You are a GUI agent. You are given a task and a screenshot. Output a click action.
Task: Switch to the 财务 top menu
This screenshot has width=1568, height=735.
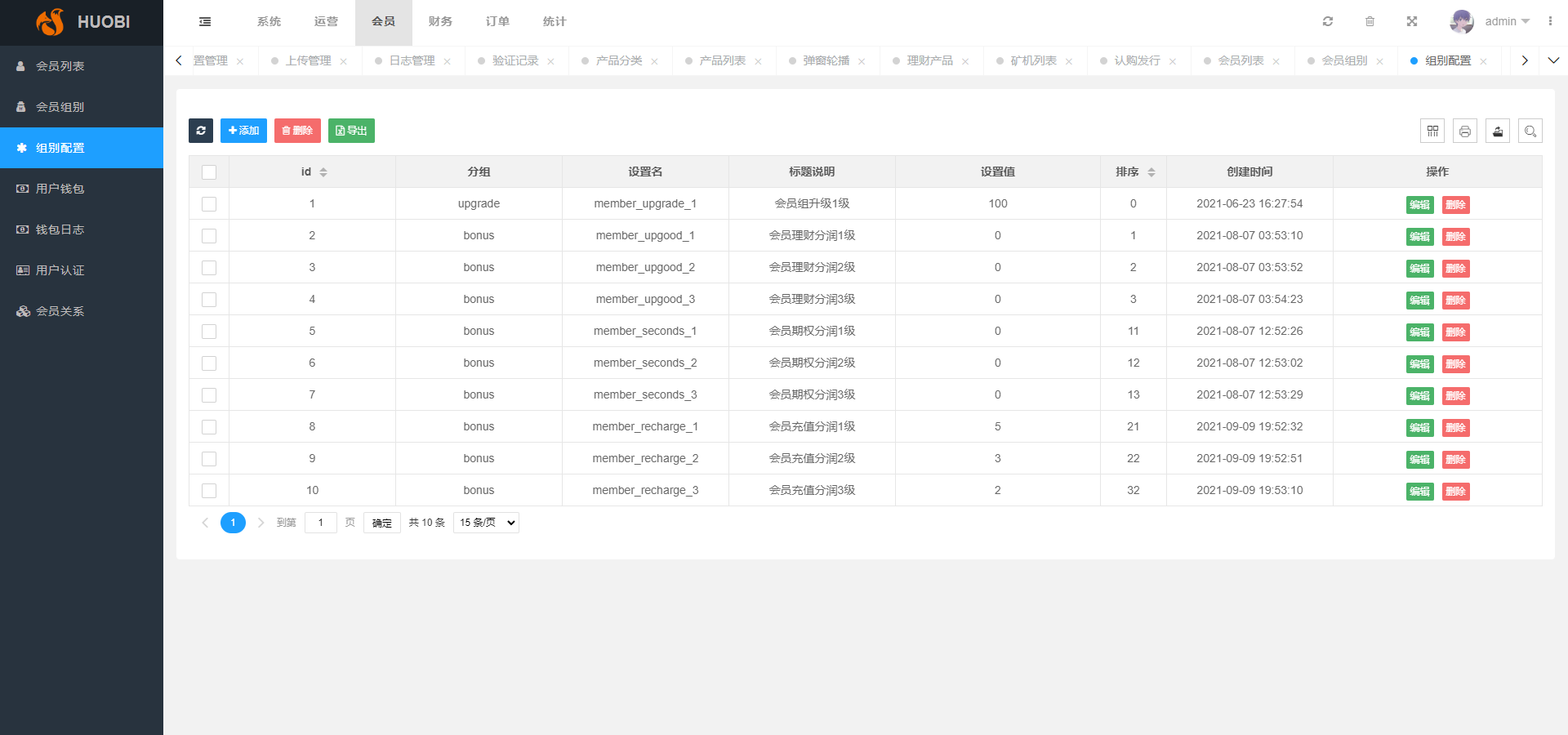click(440, 22)
